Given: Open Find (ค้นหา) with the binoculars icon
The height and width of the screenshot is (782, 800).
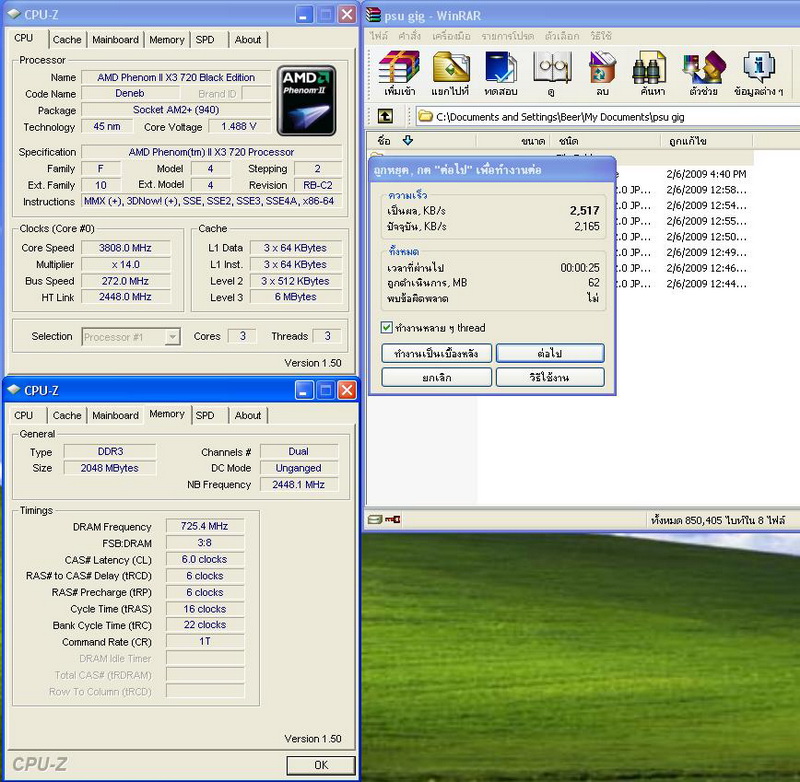Looking at the screenshot, I should point(652,70).
